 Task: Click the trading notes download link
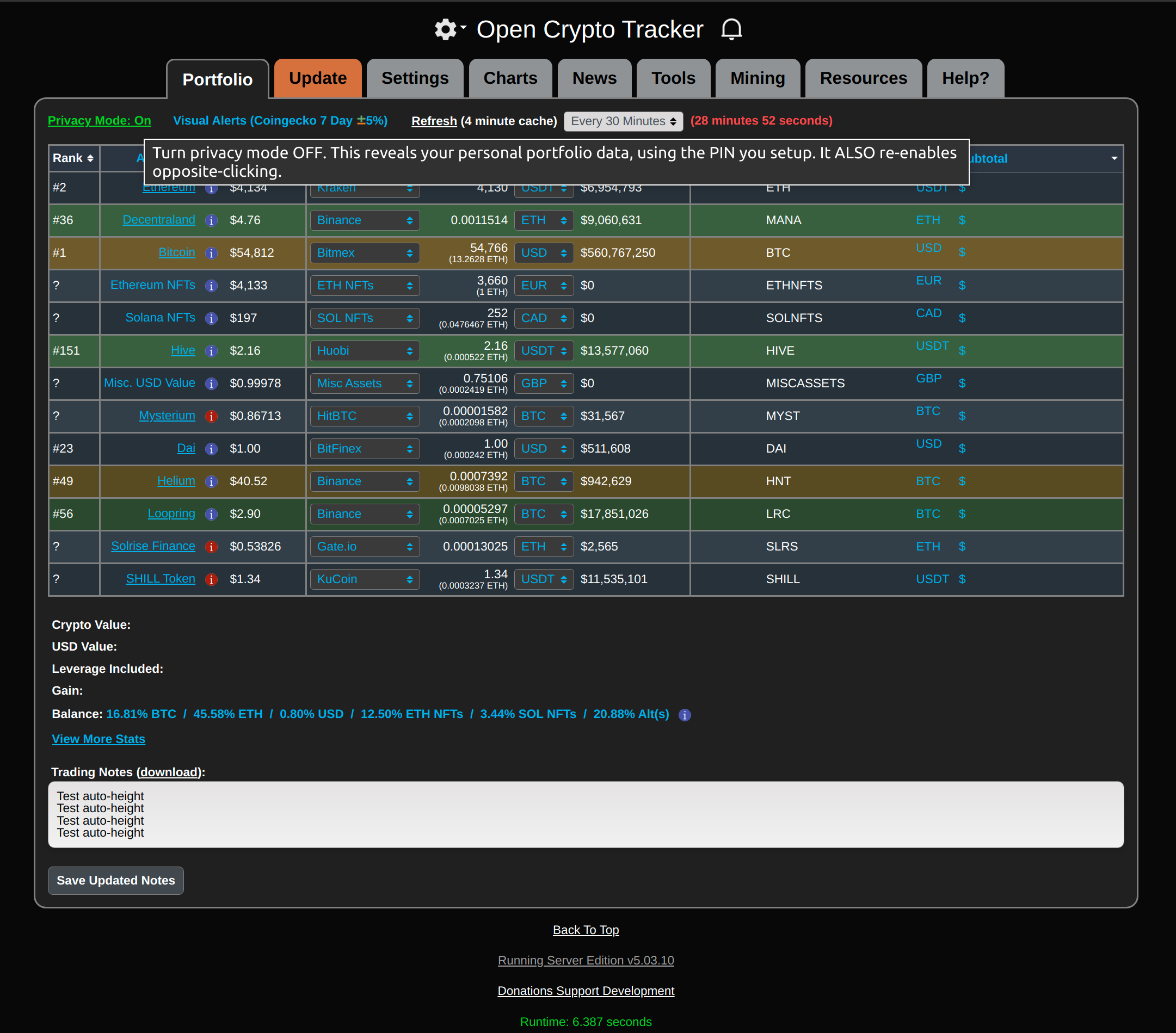pos(169,772)
